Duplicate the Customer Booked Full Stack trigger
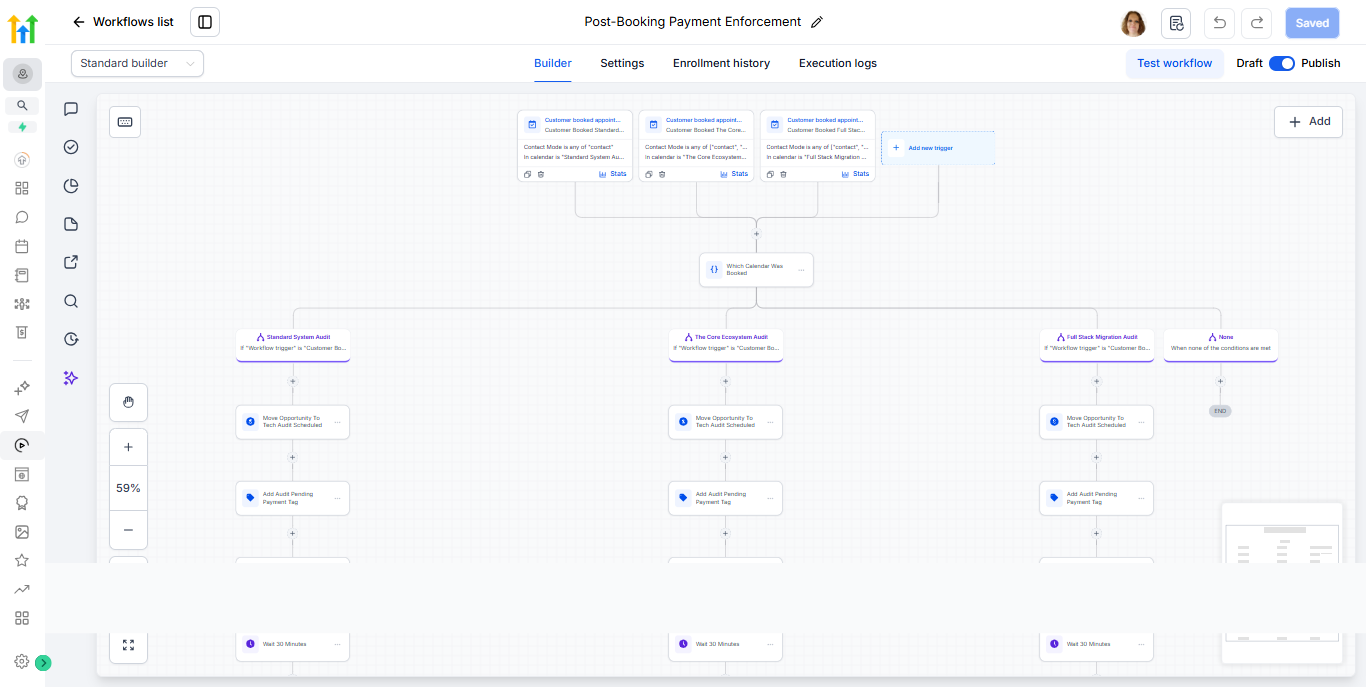The image size is (1366, 687). 770,174
